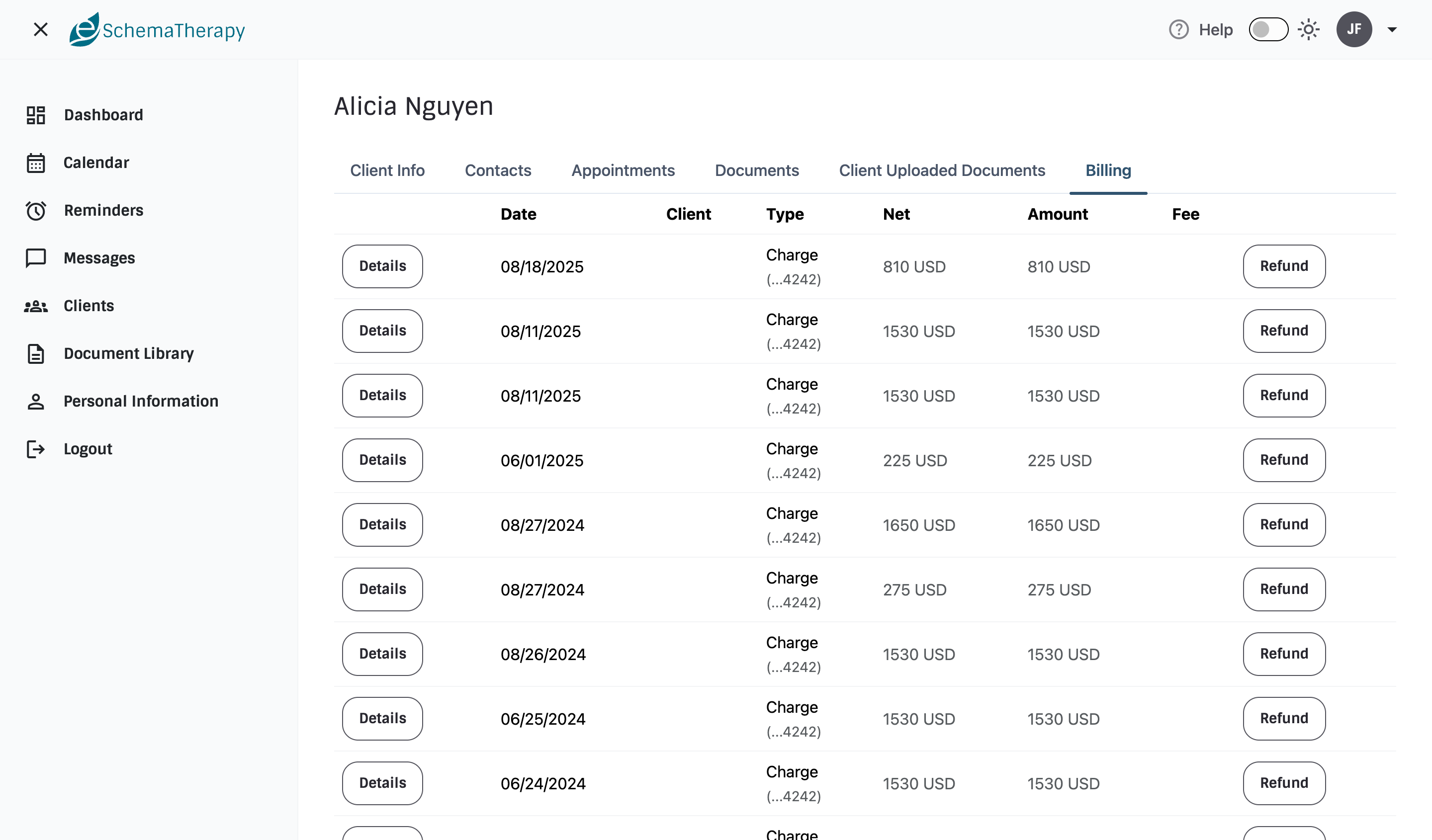Open Help with the question mark icon

pos(1178,29)
